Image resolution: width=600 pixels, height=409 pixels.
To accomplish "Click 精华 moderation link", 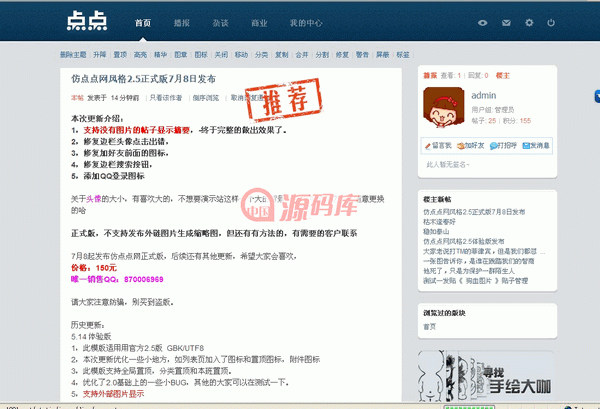I will tap(160, 55).
